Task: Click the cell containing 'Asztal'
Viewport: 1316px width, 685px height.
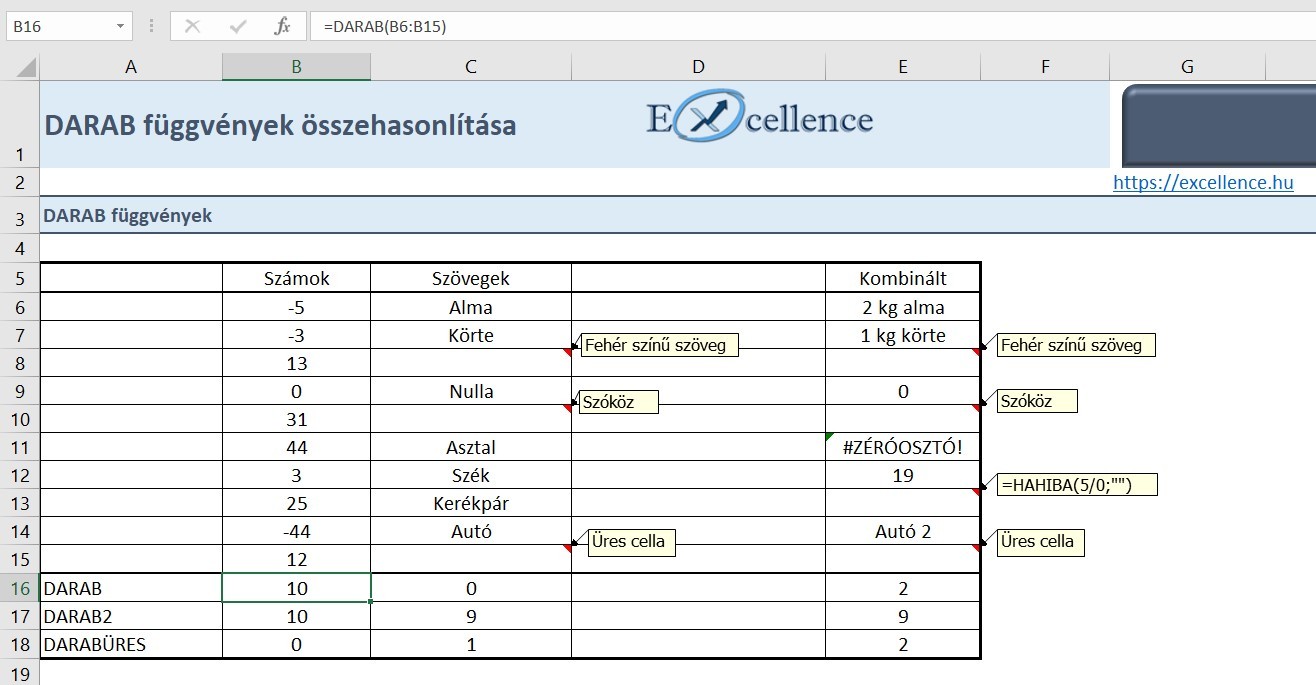Action: pyautogui.click(x=471, y=447)
